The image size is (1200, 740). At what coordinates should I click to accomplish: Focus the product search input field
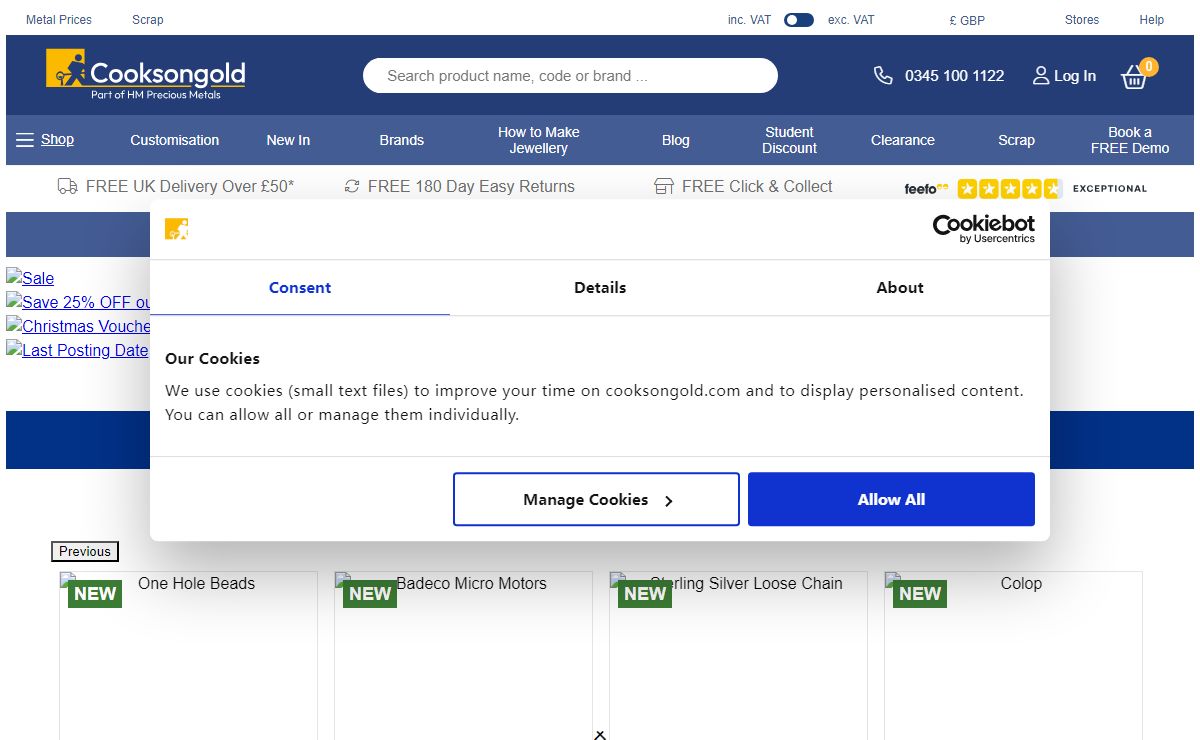point(570,76)
